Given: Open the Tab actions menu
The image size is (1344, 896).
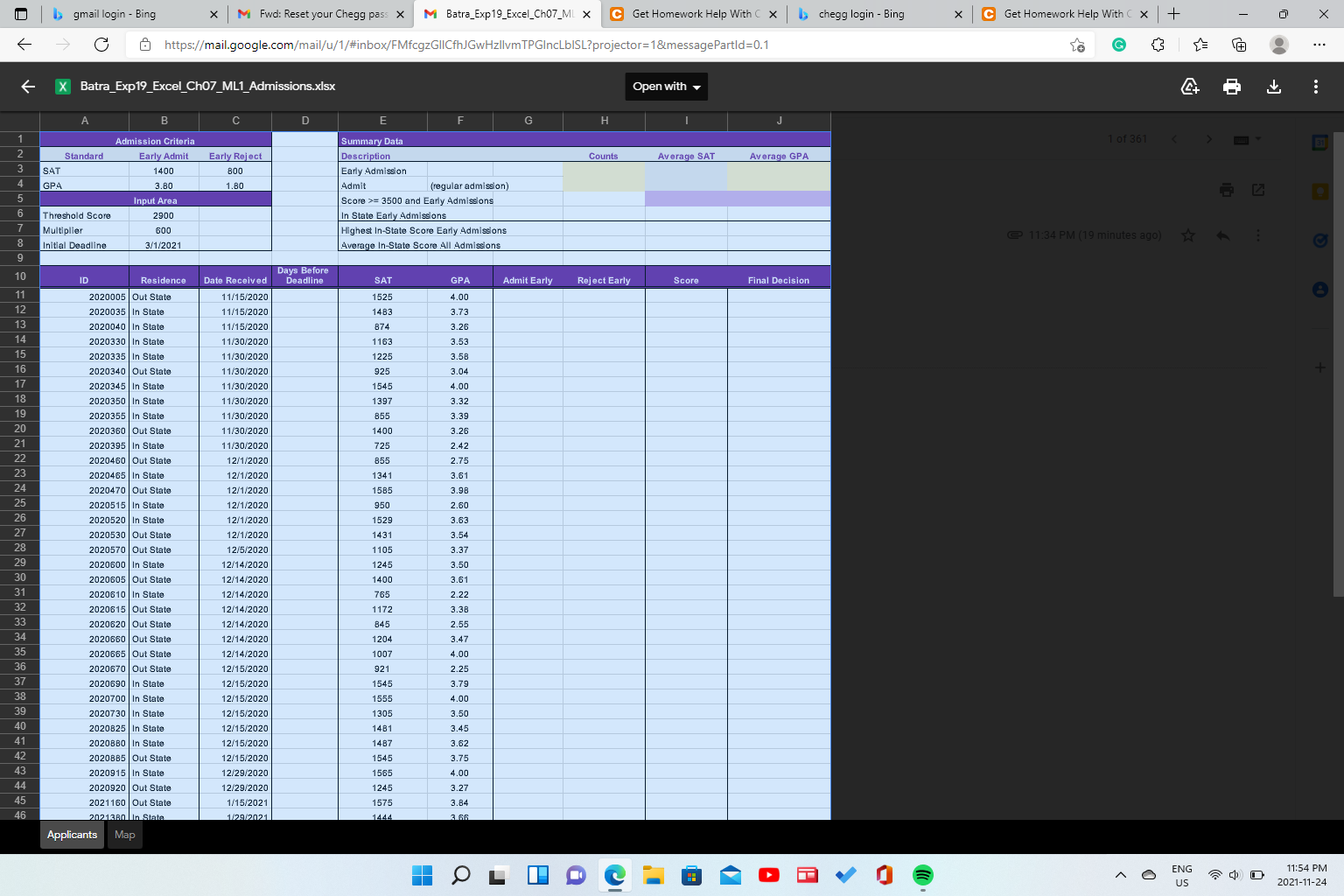Looking at the screenshot, I should tap(22, 14).
